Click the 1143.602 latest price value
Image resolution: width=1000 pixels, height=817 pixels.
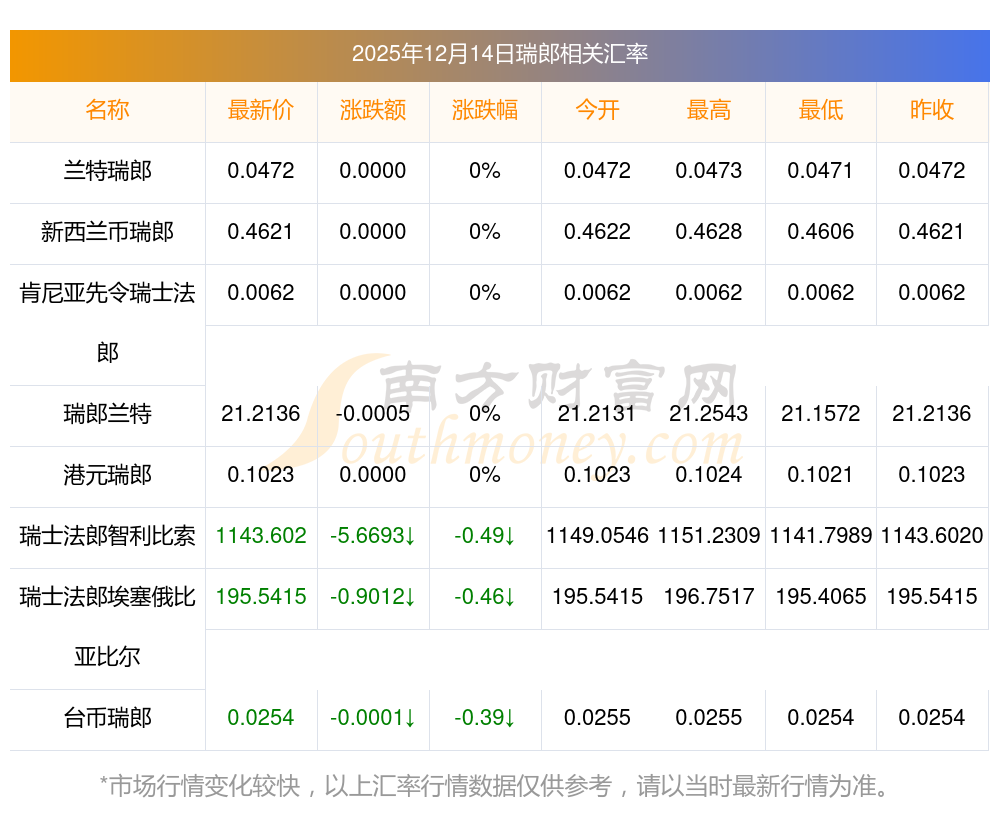click(261, 536)
